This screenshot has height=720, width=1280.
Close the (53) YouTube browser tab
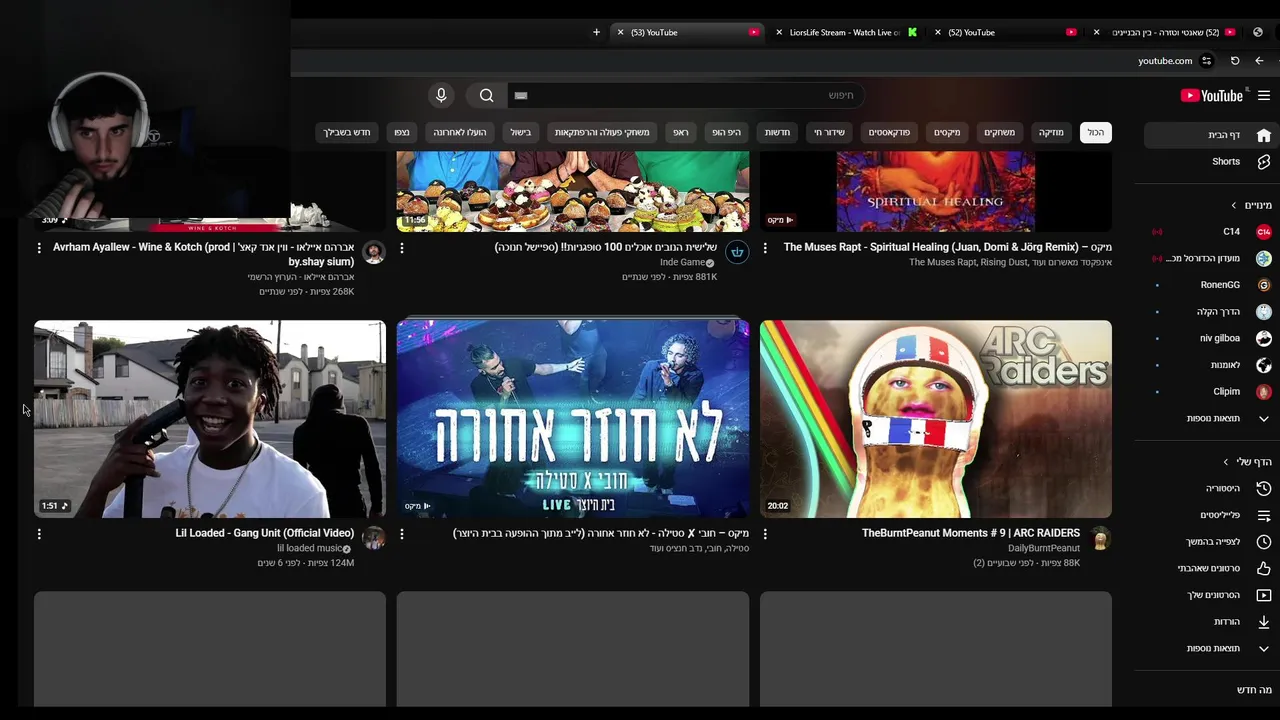(x=620, y=32)
